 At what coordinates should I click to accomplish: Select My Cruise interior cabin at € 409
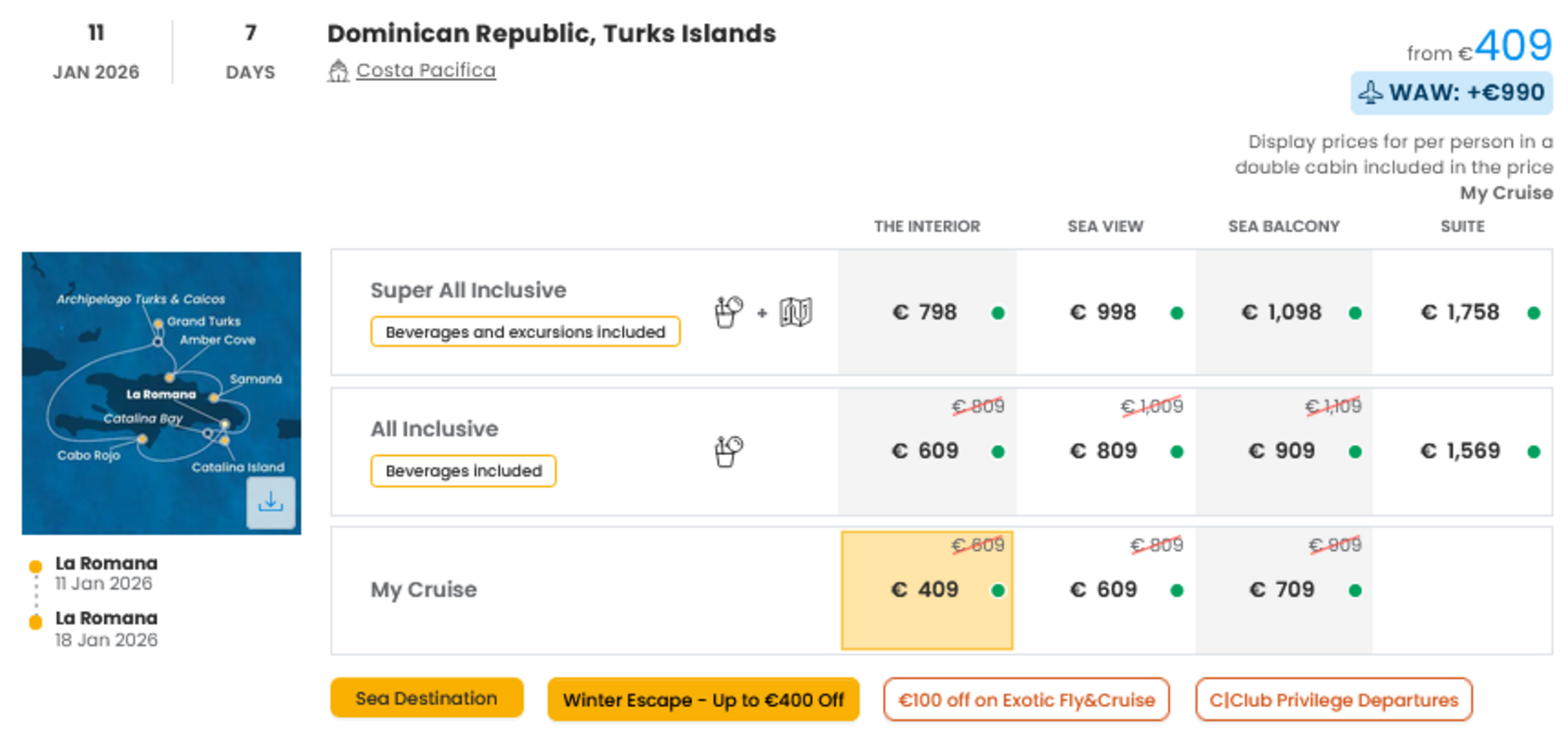927,590
